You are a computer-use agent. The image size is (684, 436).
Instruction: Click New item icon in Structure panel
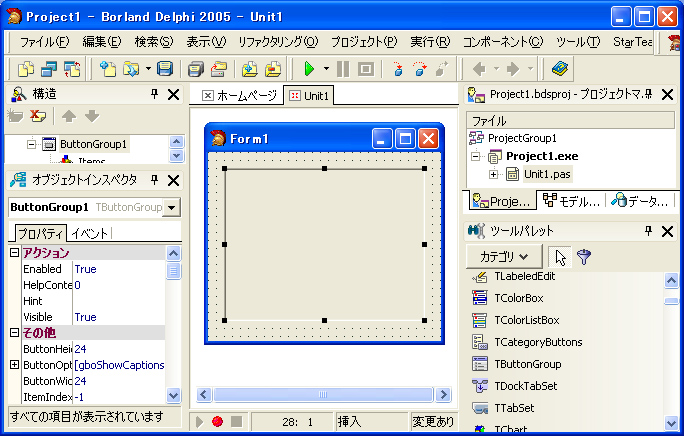click(x=15, y=116)
